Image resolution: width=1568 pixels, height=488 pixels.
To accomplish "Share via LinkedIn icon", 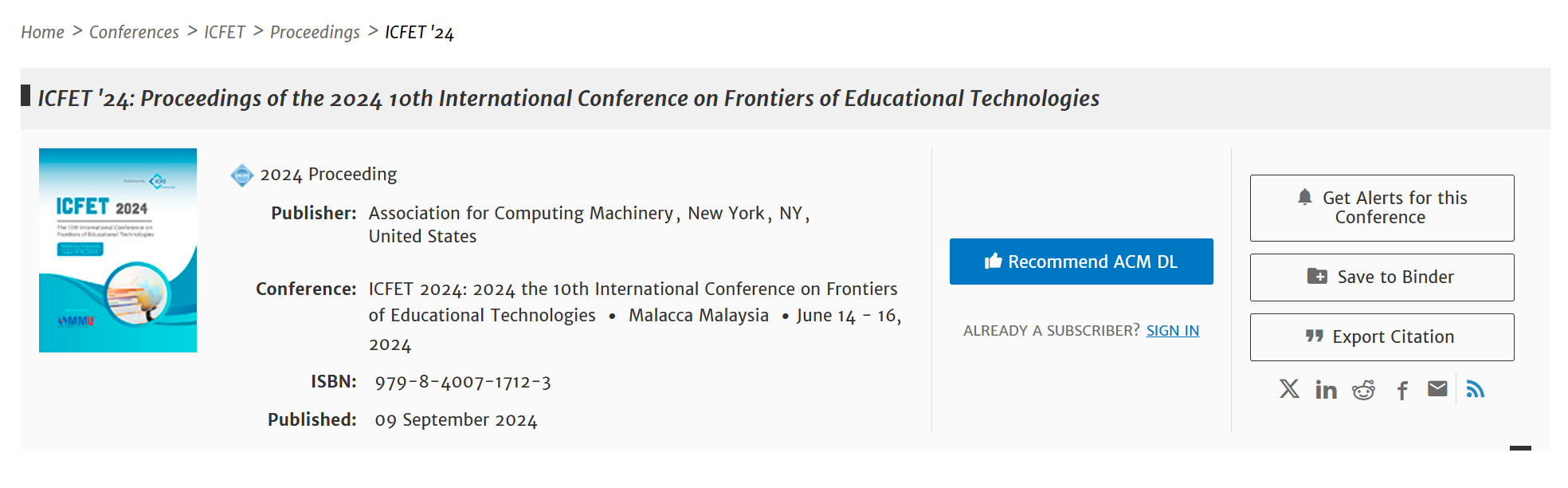I will pyautogui.click(x=1327, y=389).
